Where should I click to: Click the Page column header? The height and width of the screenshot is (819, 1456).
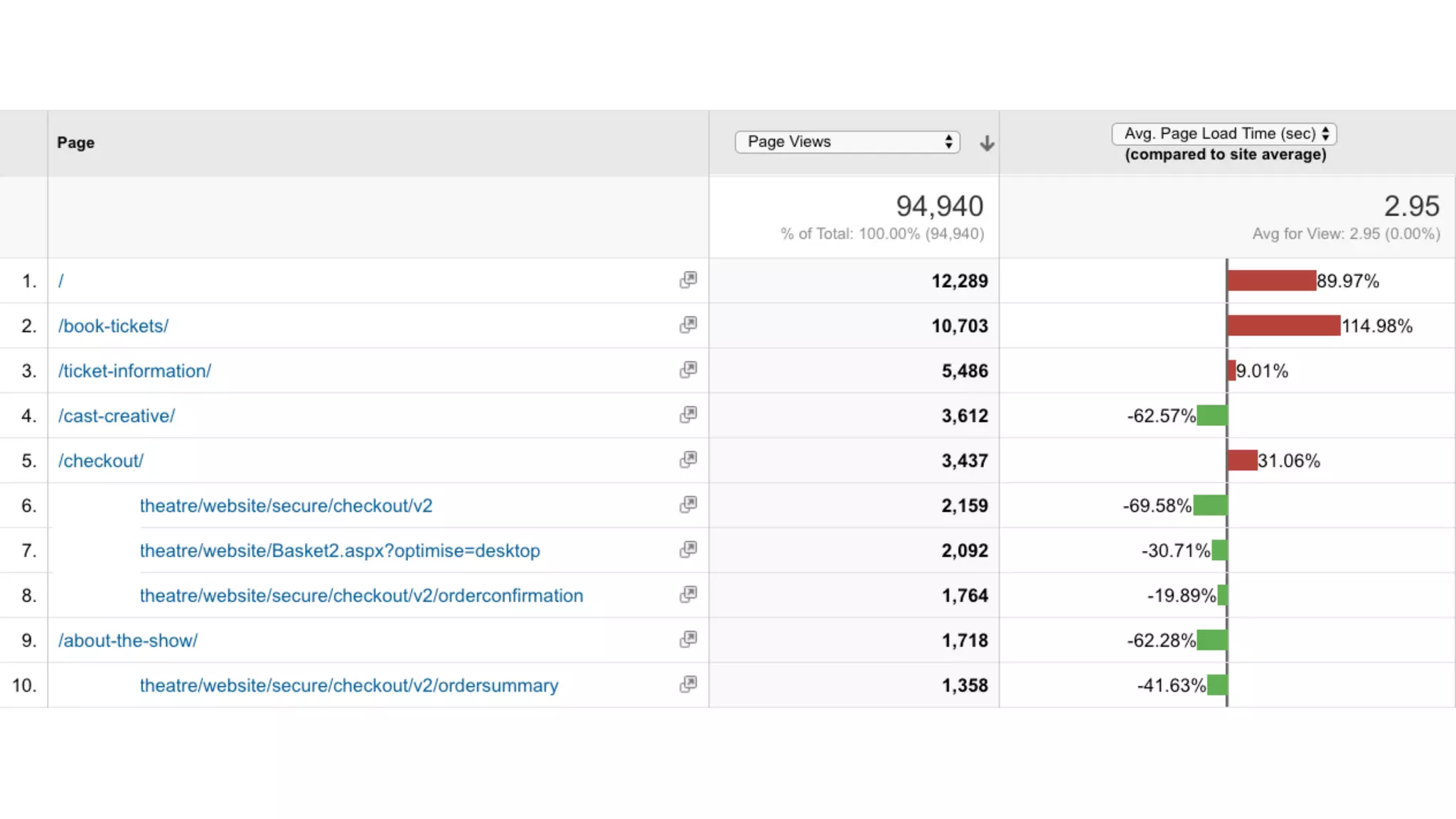point(76,142)
